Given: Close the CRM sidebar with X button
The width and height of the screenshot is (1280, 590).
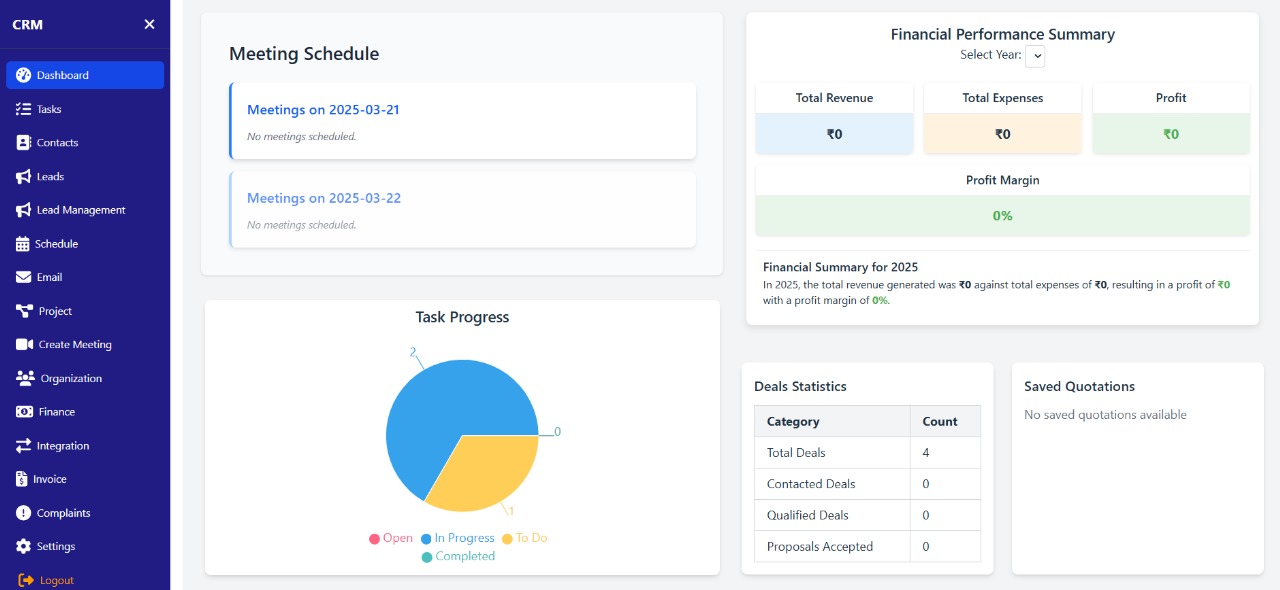Looking at the screenshot, I should tap(149, 24).
